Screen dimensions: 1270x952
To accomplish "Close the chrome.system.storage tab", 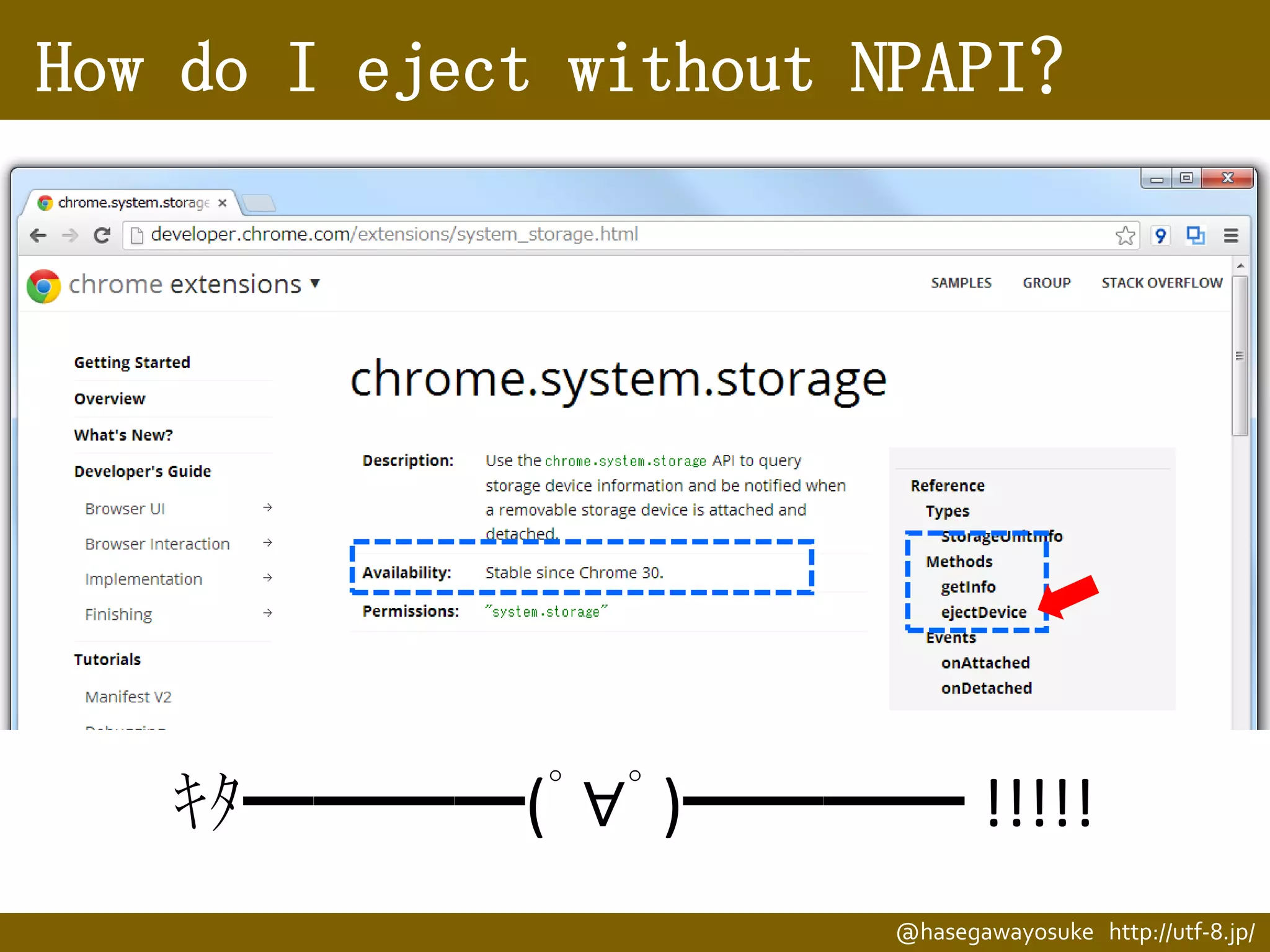I will 223,203.
